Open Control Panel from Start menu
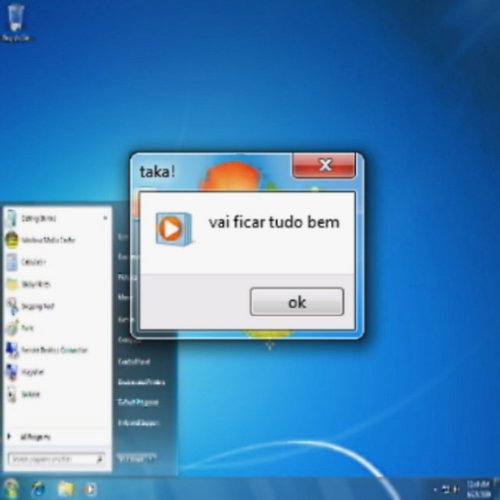The width and height of the screenshot is (500, 500). coord(134,362)
